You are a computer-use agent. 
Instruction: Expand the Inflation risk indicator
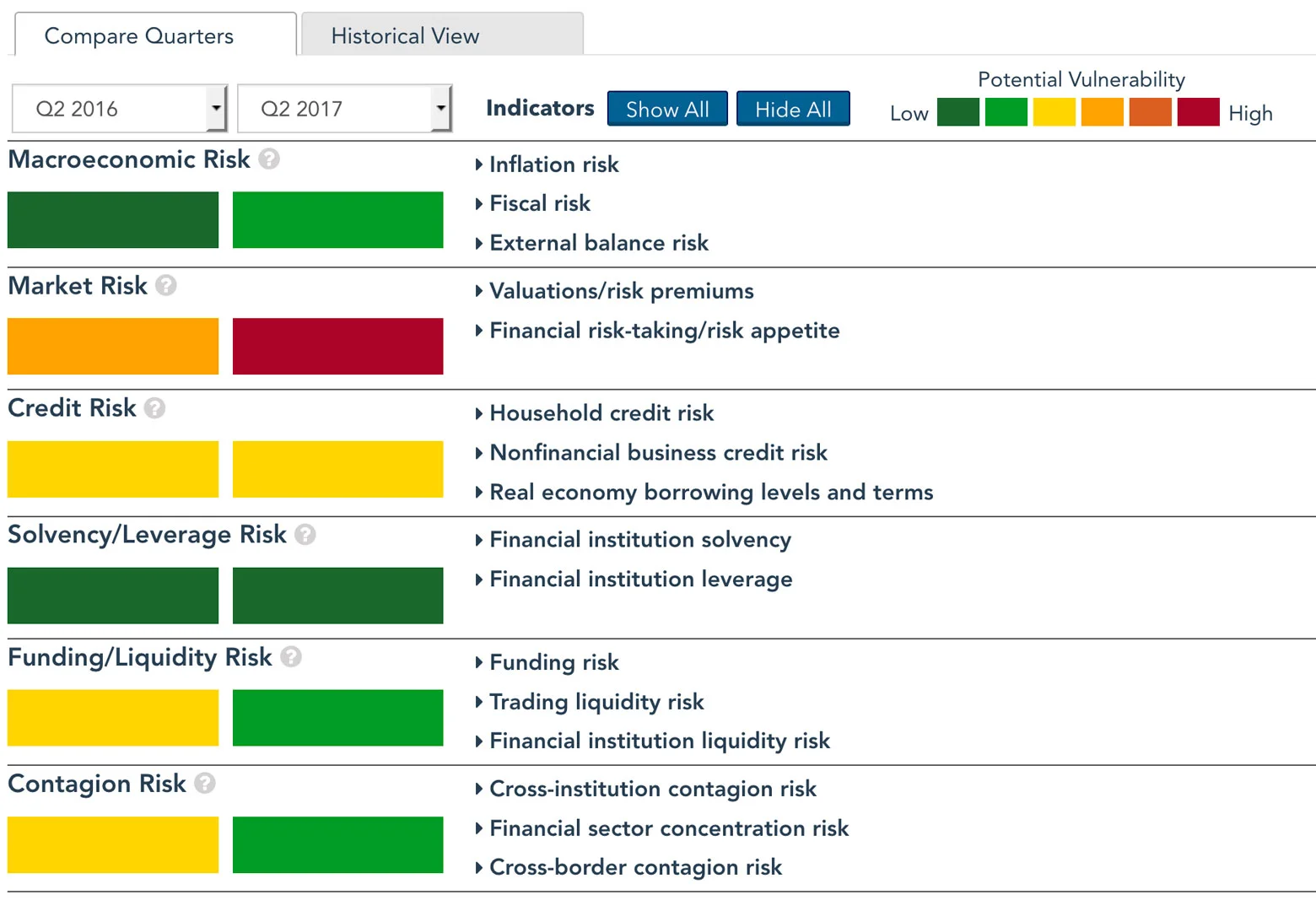(x=553, y=164)
